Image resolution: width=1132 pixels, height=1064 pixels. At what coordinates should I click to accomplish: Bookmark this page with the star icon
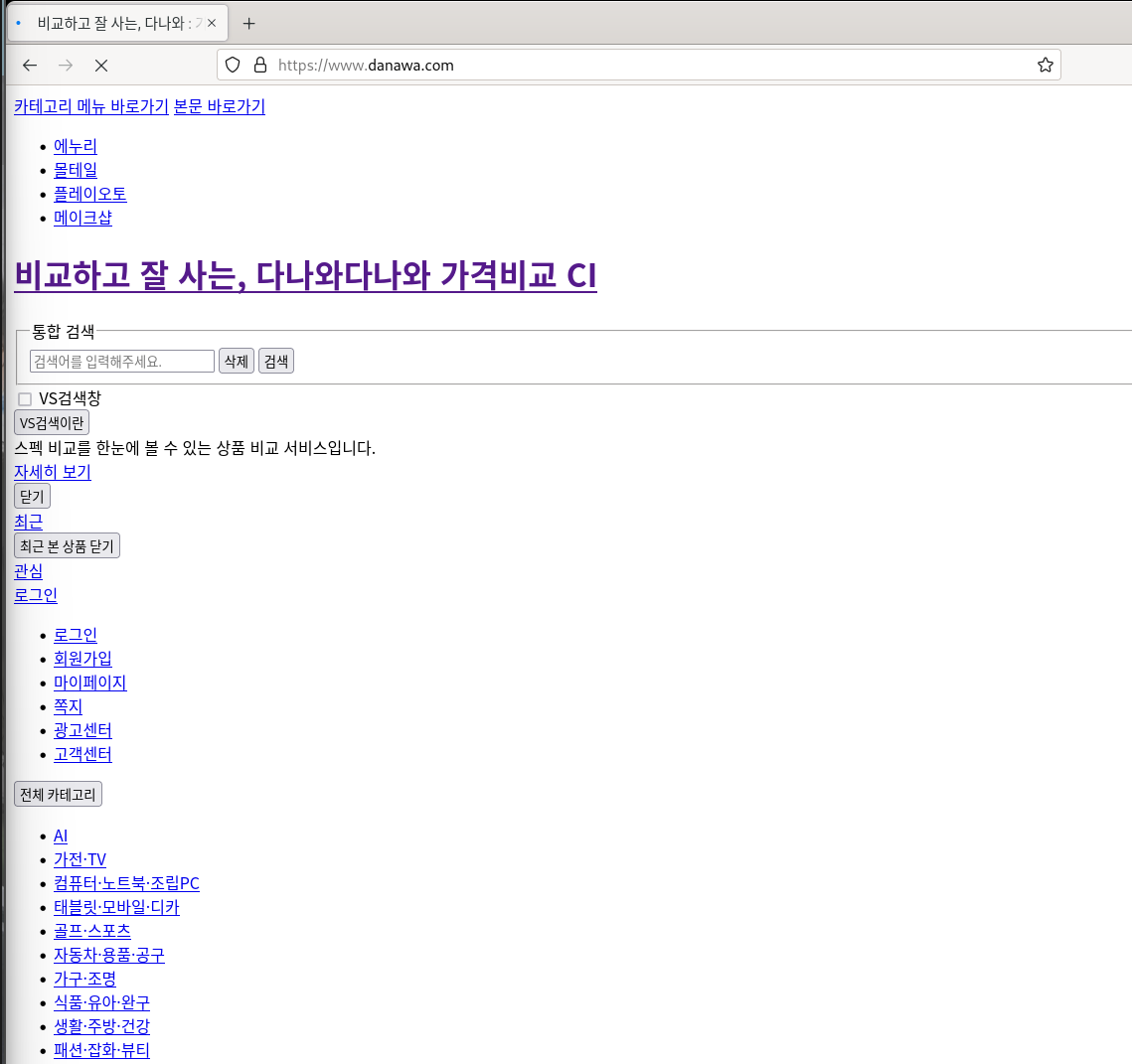1045,65
